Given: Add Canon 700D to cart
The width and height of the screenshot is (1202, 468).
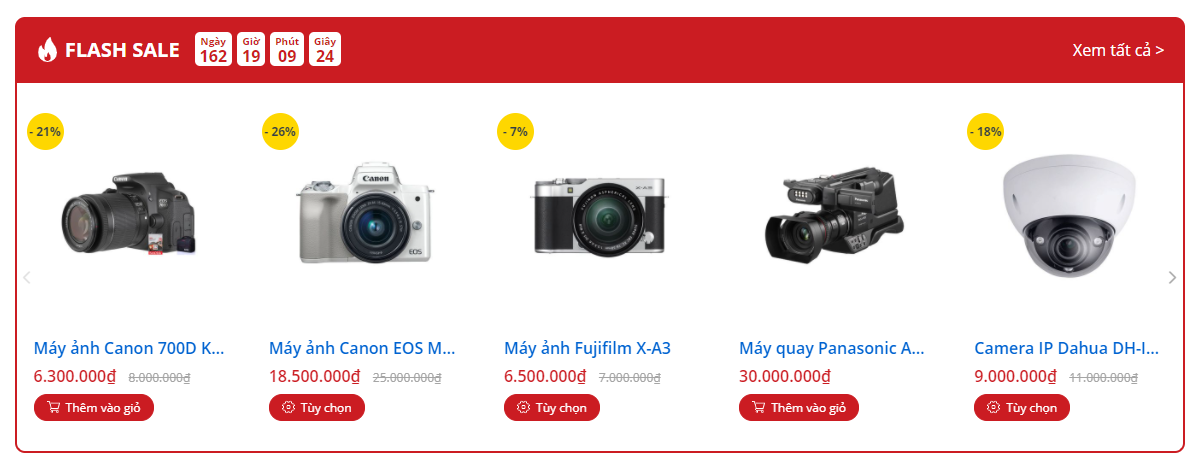Looking at the screenshot, I should coord(94,408).
